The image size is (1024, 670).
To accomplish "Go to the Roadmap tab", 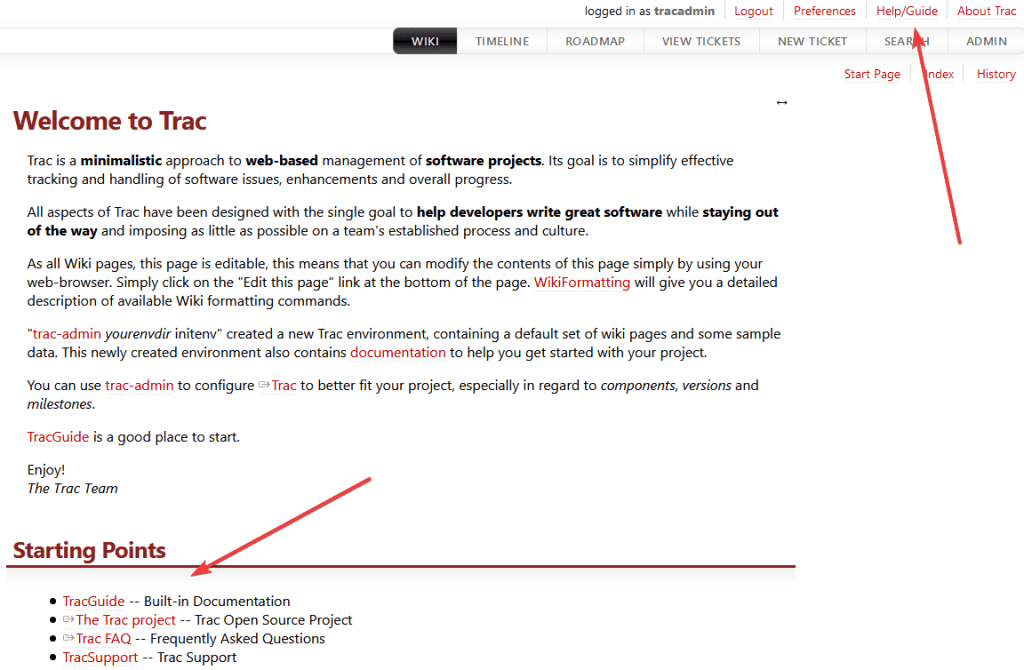I will click(595, 41).
